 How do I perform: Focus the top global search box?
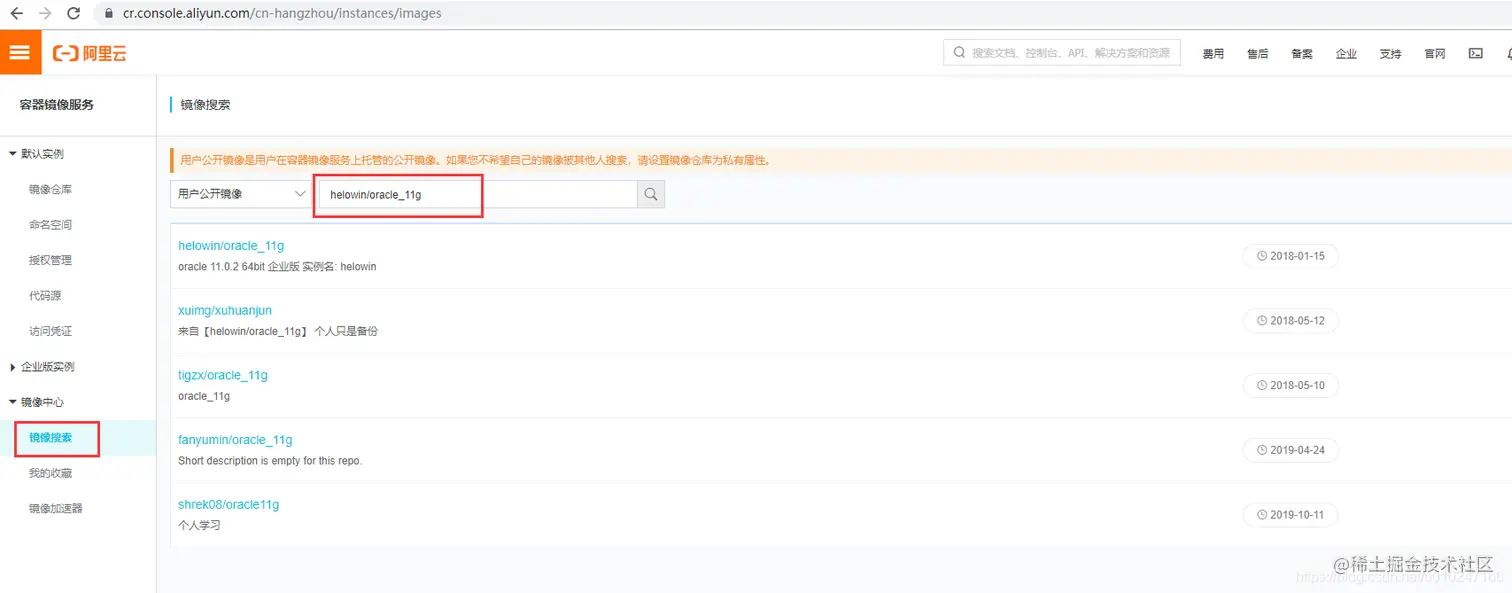pyautogui.click(x=1062, y=53)
